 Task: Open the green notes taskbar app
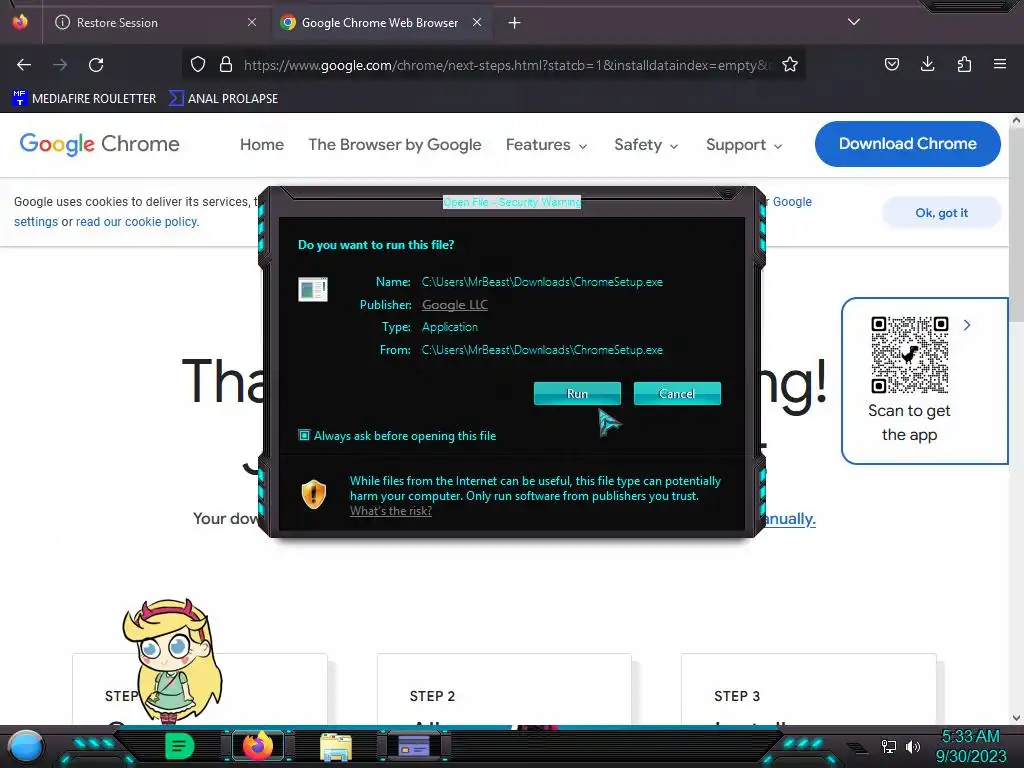pos(180,746)
